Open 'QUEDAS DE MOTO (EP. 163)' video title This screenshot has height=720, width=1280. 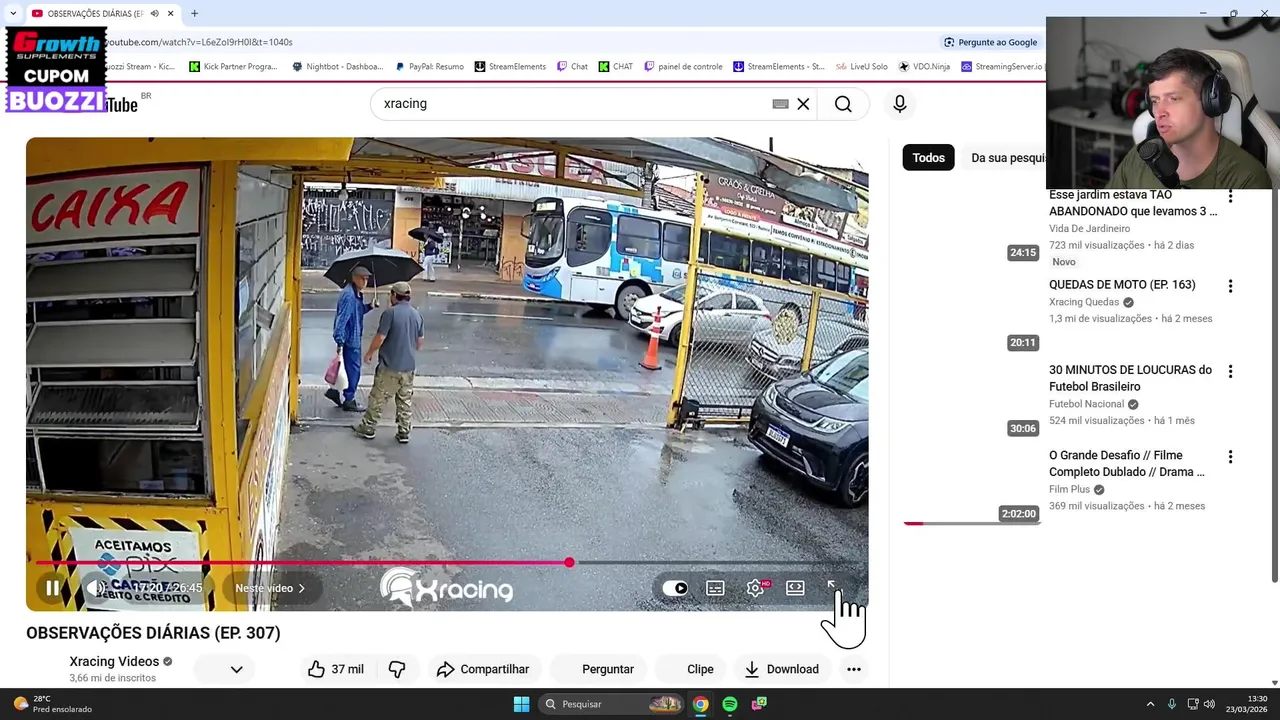[x=1122, y=285]
